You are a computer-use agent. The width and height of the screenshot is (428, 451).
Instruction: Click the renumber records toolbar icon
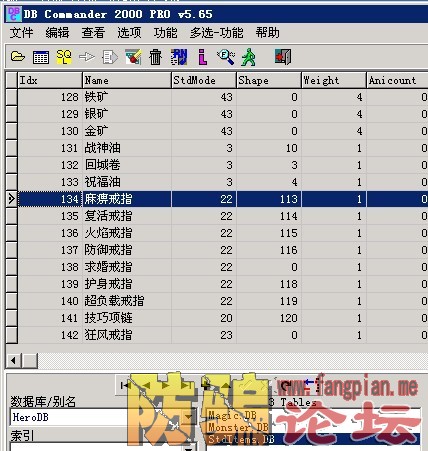click(x=179, y=57)
